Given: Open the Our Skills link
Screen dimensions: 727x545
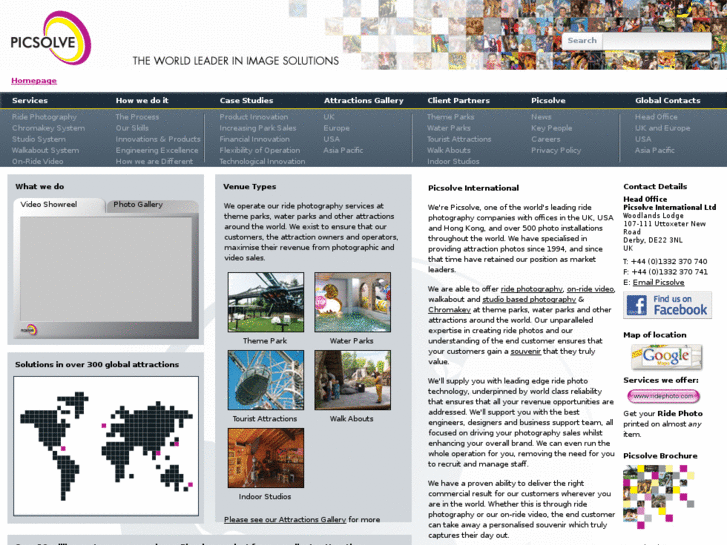Looking at the screenshot, I should coord(132,128).
